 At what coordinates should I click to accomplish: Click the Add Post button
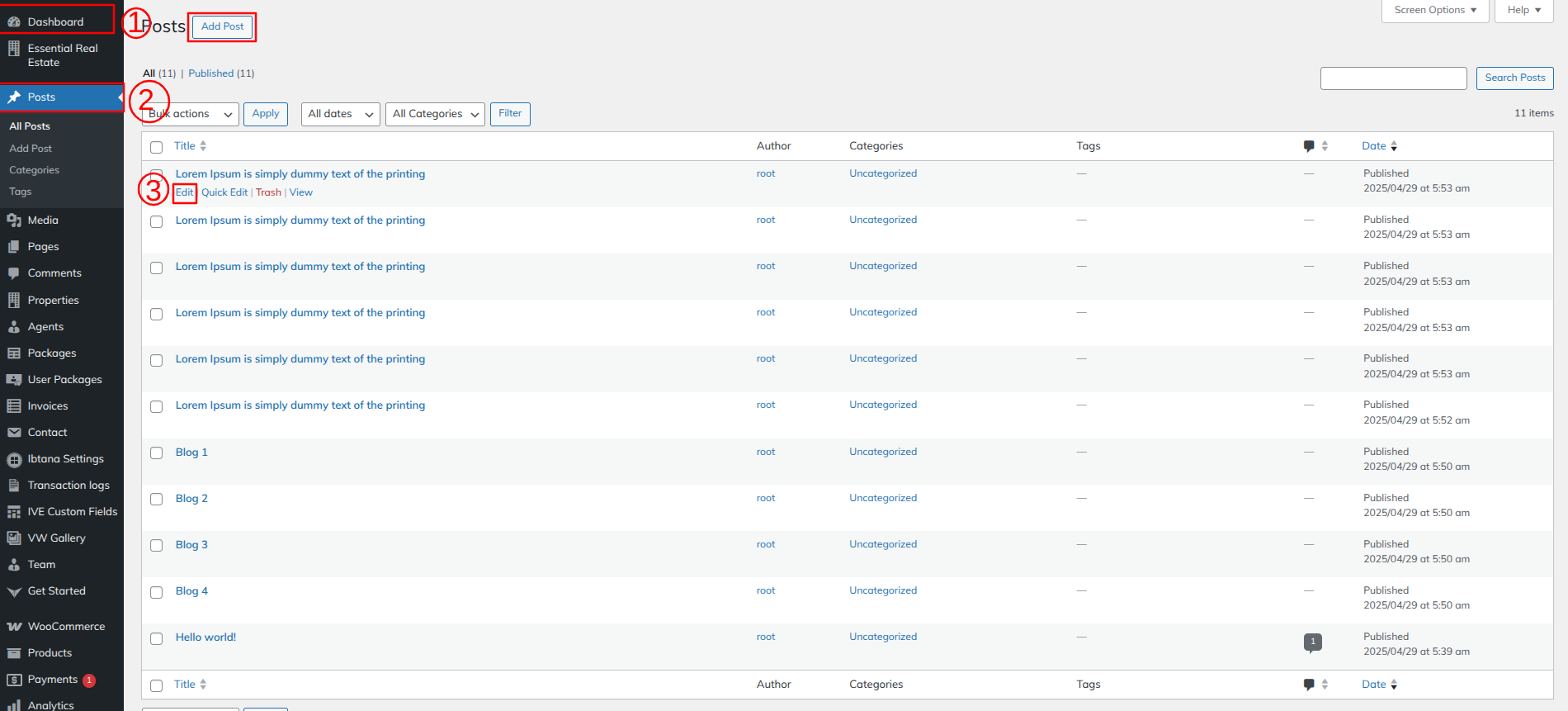tap(222, 26)
